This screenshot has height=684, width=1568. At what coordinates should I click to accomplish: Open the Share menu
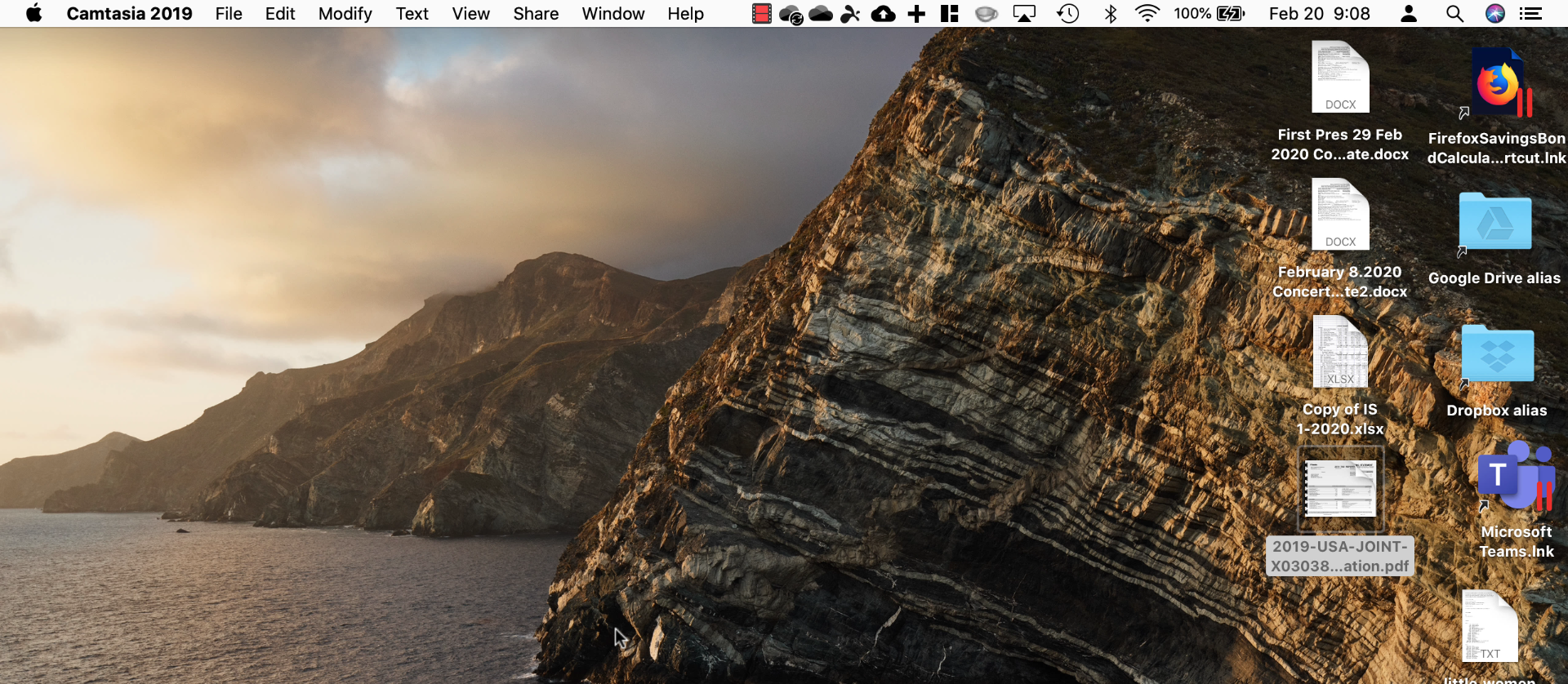click(536, 14)
